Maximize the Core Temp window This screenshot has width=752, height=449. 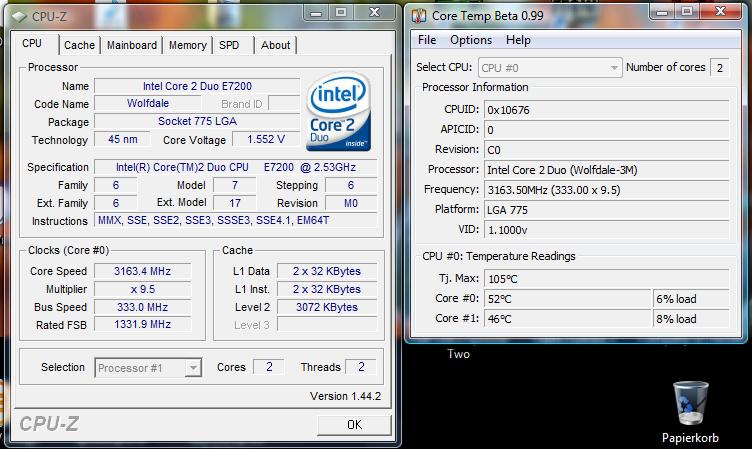tap(687, 12)
